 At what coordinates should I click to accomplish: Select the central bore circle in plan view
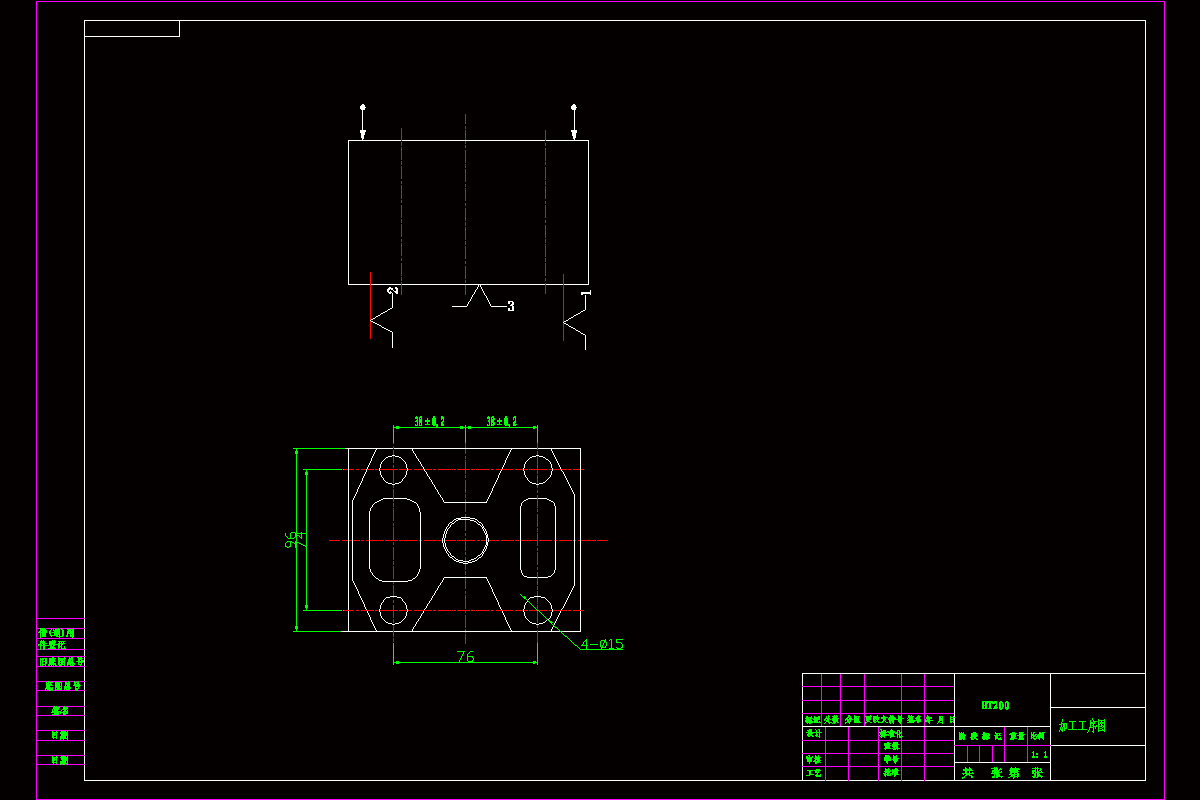pyautogui.click(x=465, y=540)
